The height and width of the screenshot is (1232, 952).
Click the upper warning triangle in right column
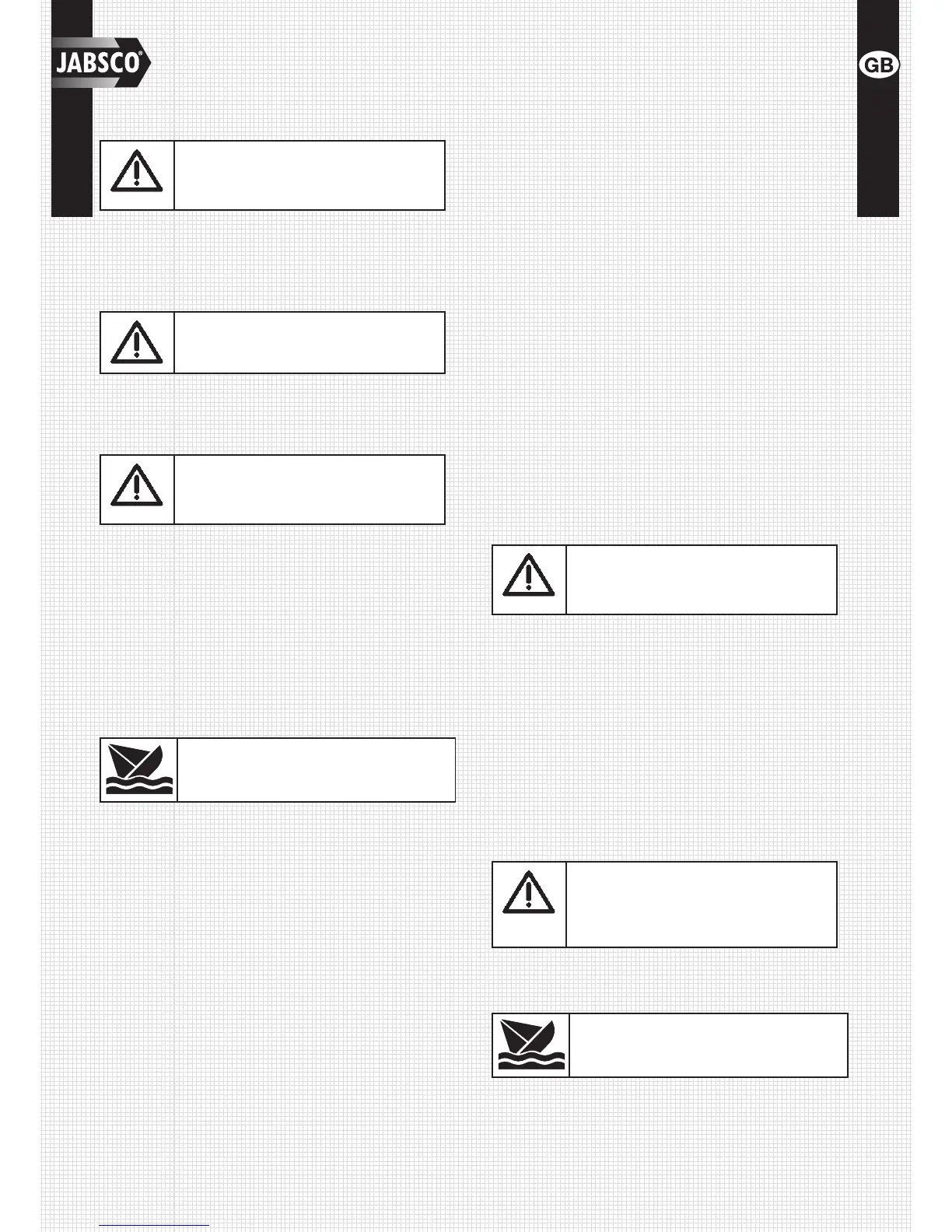tap(529, 576)
